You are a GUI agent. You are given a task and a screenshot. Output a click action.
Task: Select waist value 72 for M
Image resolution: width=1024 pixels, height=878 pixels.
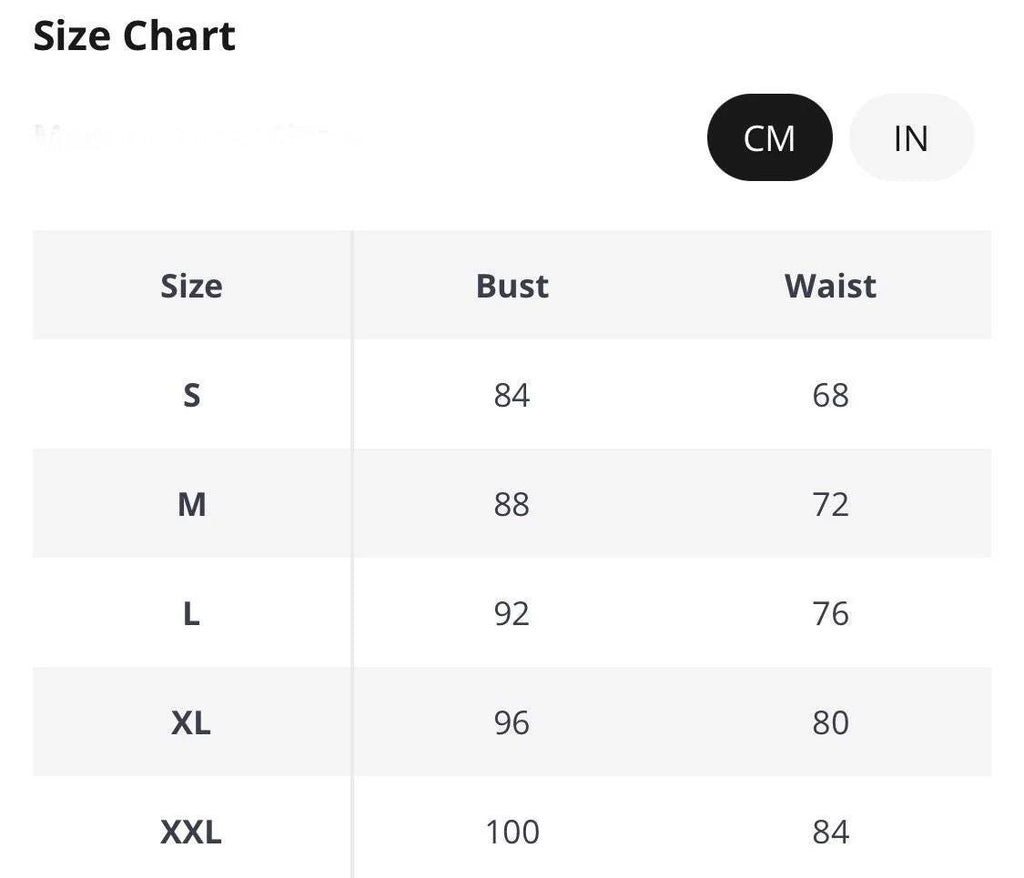pyautogui.click(x=830, y=504)
